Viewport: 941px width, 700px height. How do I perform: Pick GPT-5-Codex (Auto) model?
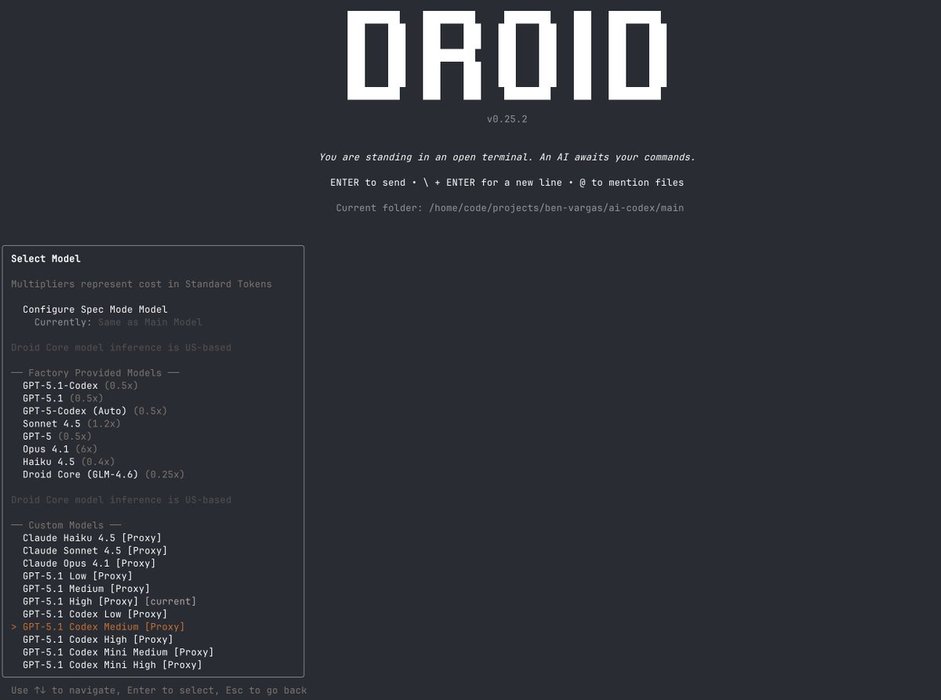[95, 411]
